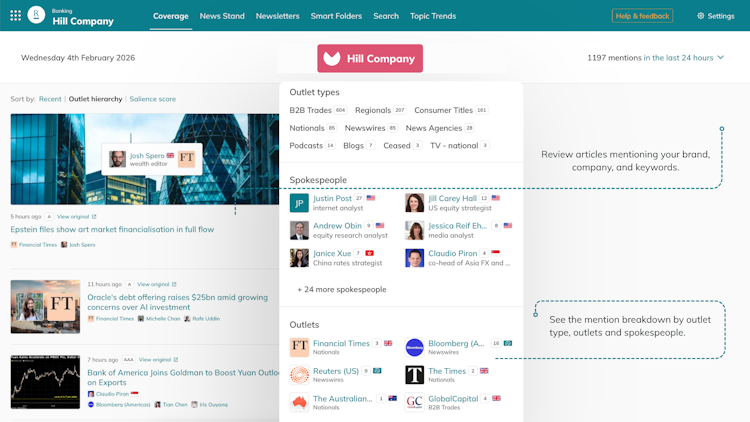750x422 pixels.
Task: Click the Financial Times logo under Outlets
Action: point(299,347)
